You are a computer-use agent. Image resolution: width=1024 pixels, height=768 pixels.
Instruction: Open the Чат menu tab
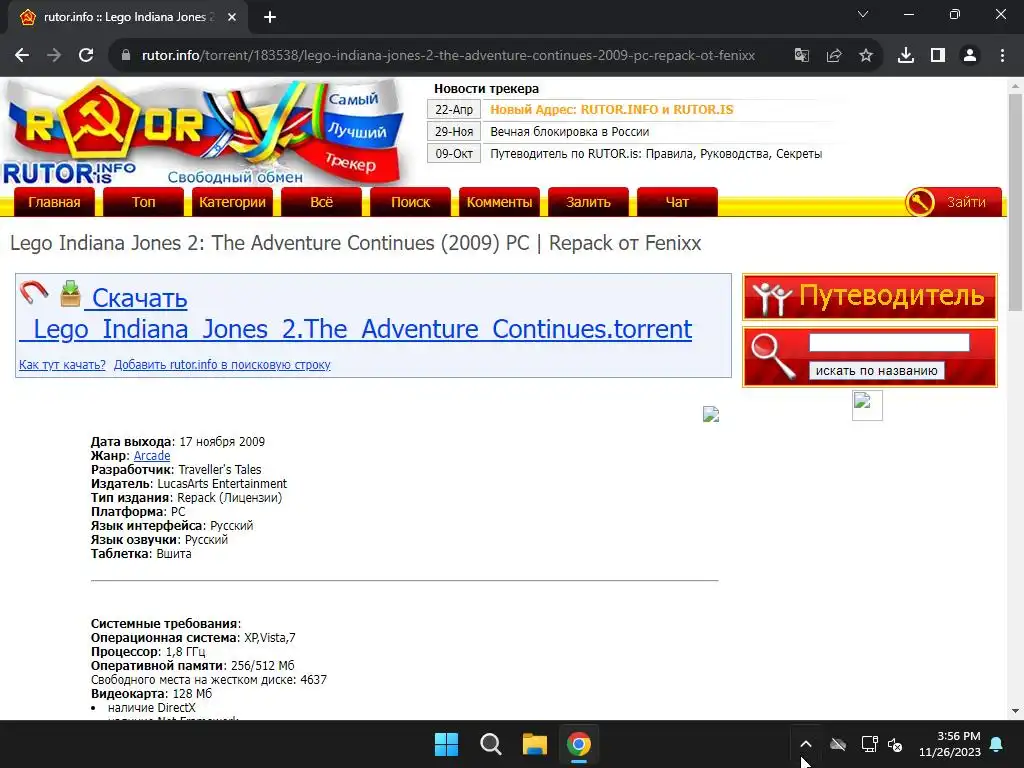(677, 202)
